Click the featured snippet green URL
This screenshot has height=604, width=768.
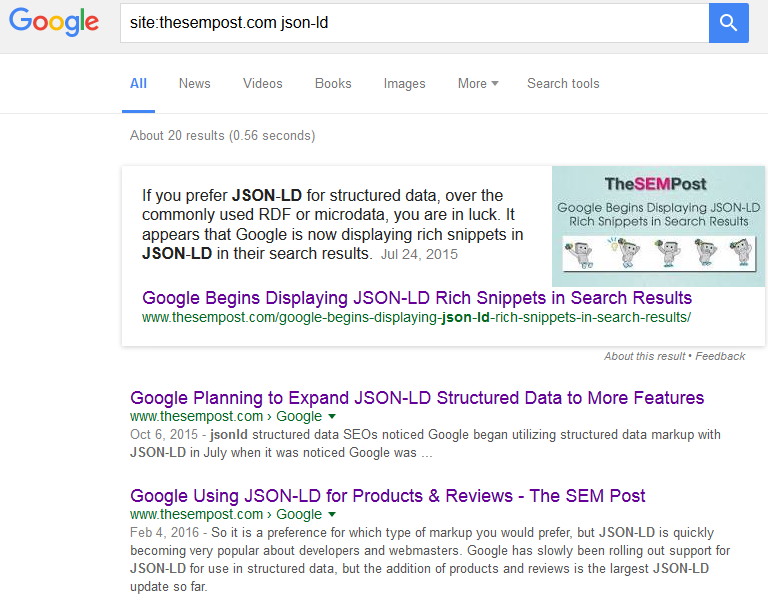[416, 317]
